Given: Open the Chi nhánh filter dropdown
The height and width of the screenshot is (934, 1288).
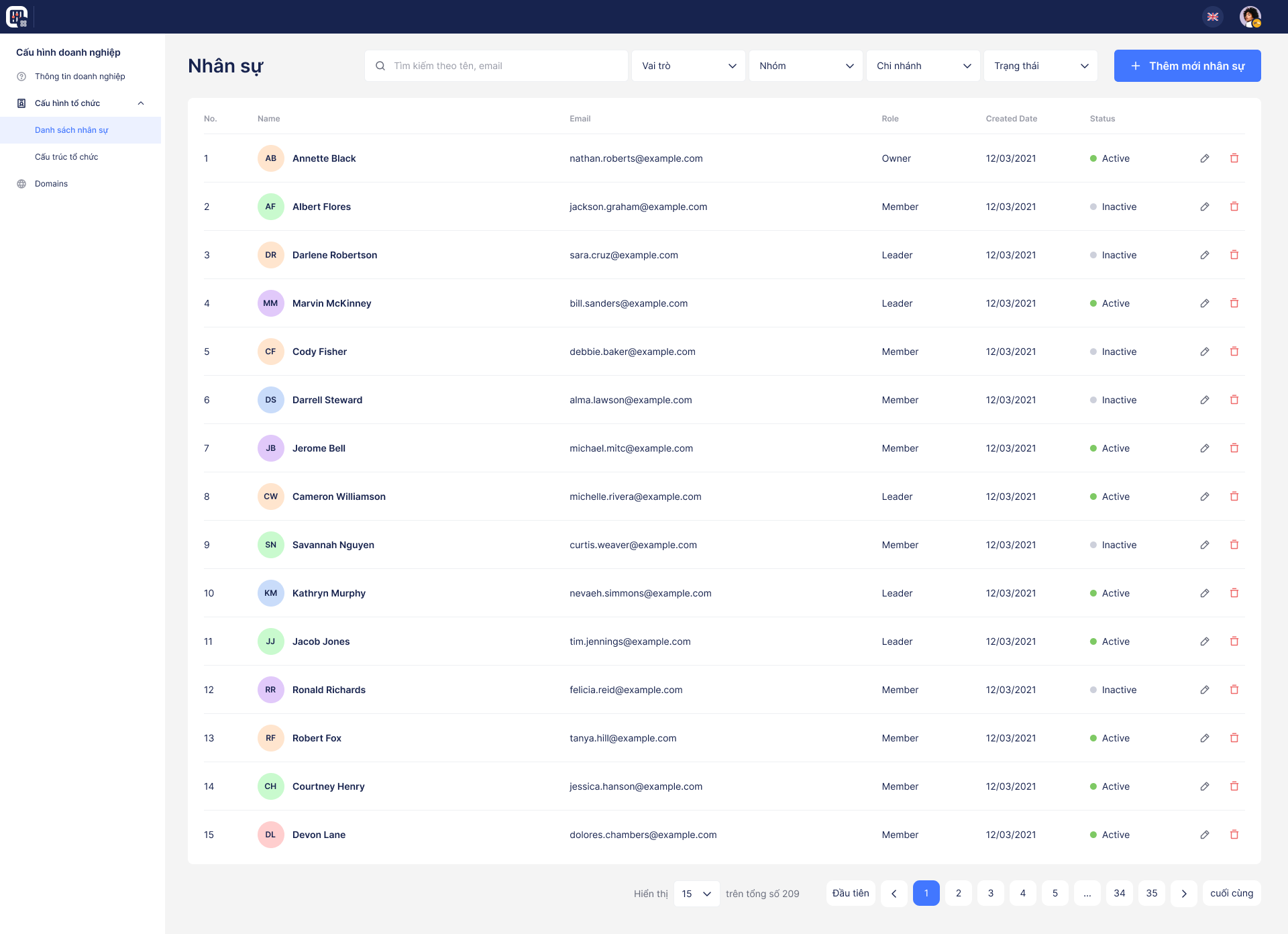Looking at the screenshot, I should tap(923, 66).
